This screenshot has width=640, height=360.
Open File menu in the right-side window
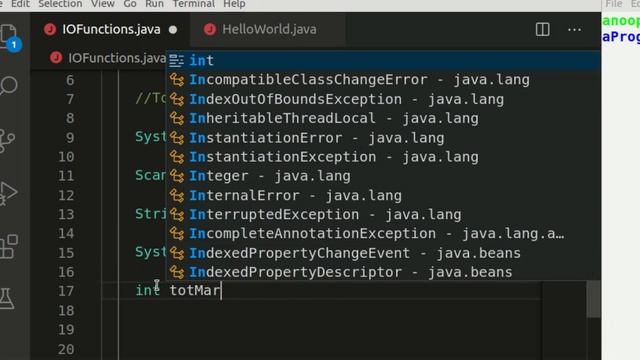(614, 4)
